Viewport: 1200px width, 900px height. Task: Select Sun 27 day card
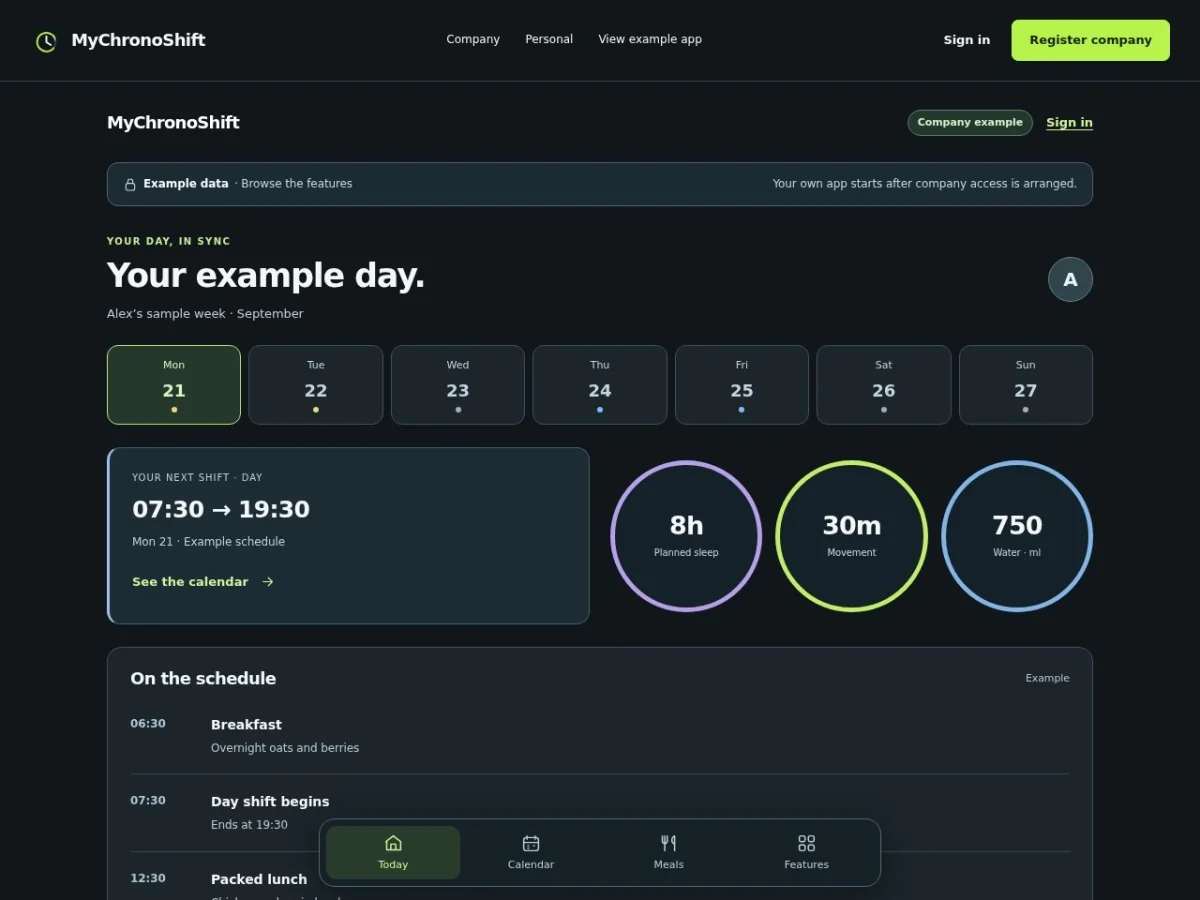[1026, 385]
